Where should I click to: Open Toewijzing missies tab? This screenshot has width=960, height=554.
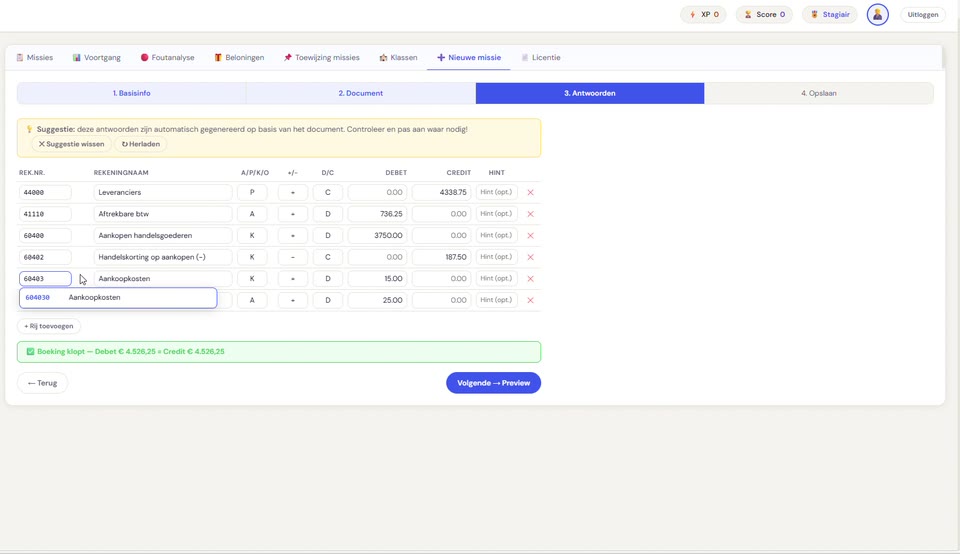[x=321, y=58]
